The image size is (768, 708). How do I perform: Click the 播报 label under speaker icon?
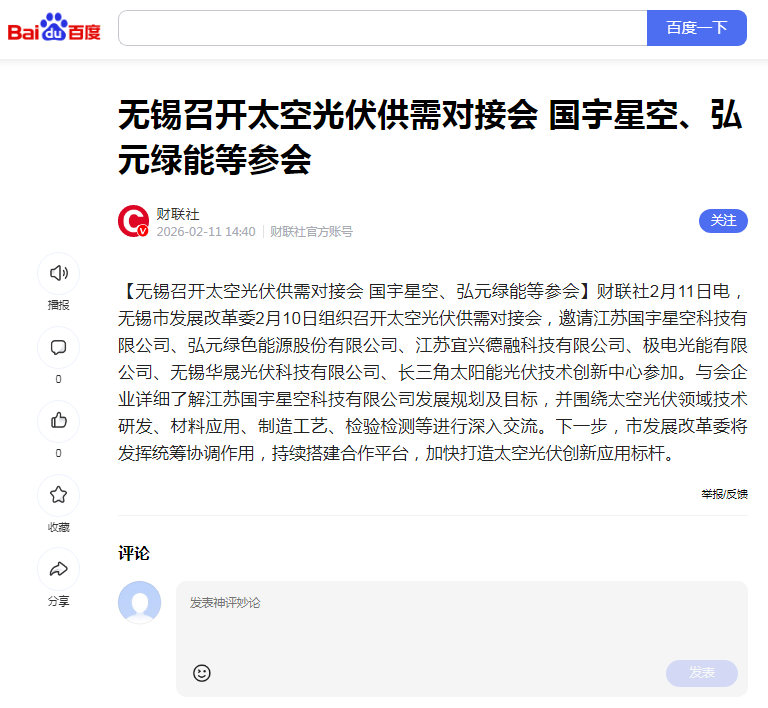point(58,305)
